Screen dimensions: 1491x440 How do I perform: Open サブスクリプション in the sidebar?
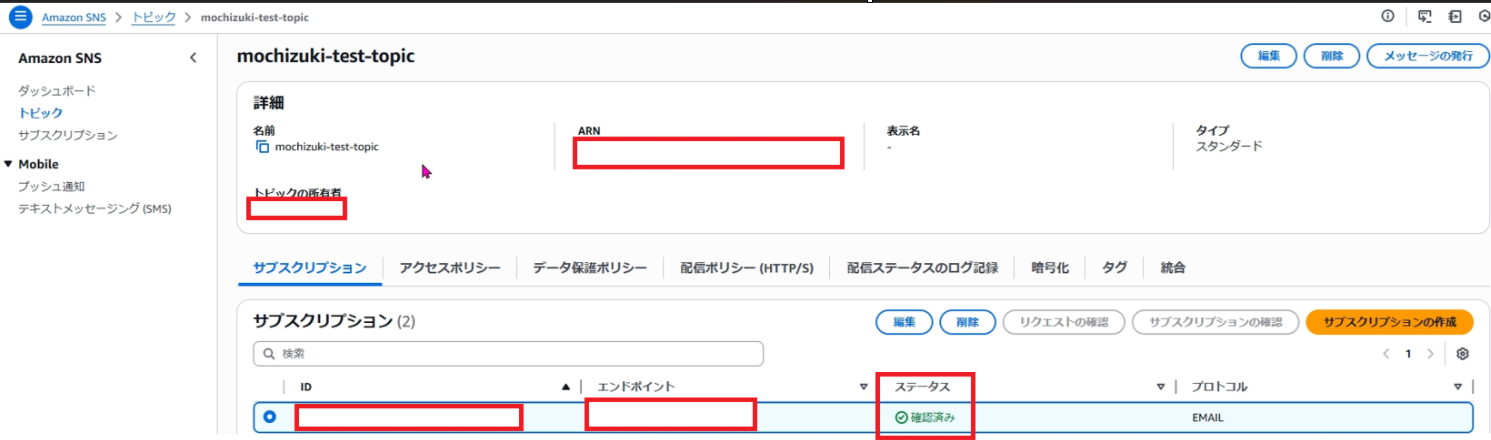click(x=68, y=135)
